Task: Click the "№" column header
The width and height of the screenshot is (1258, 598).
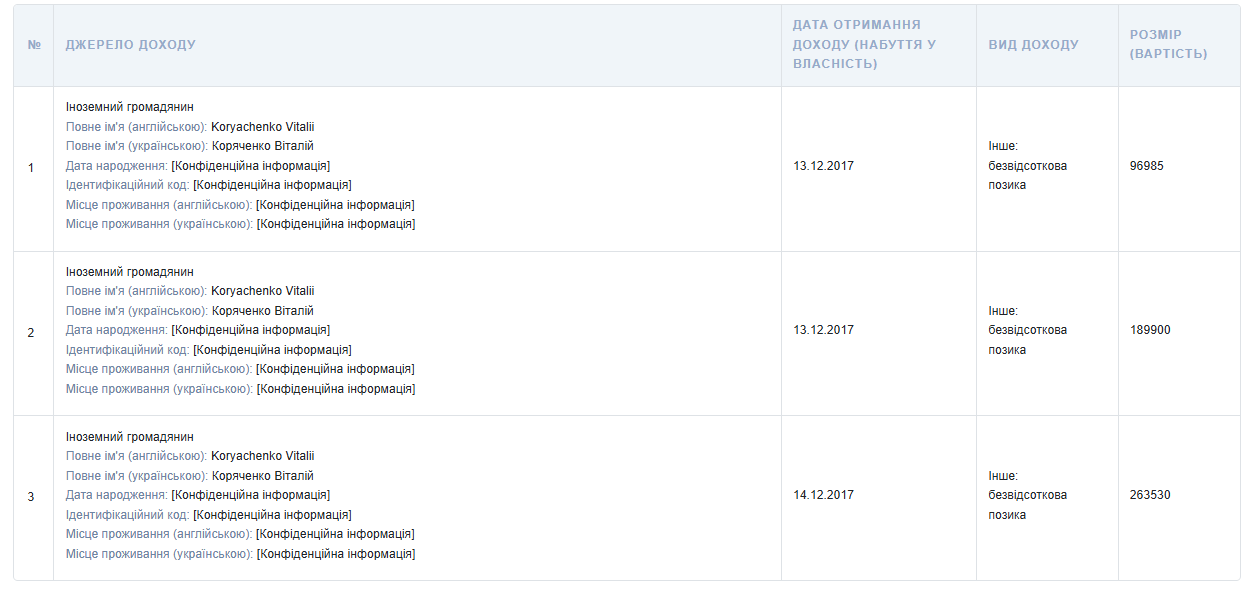Action: [34, 45]
